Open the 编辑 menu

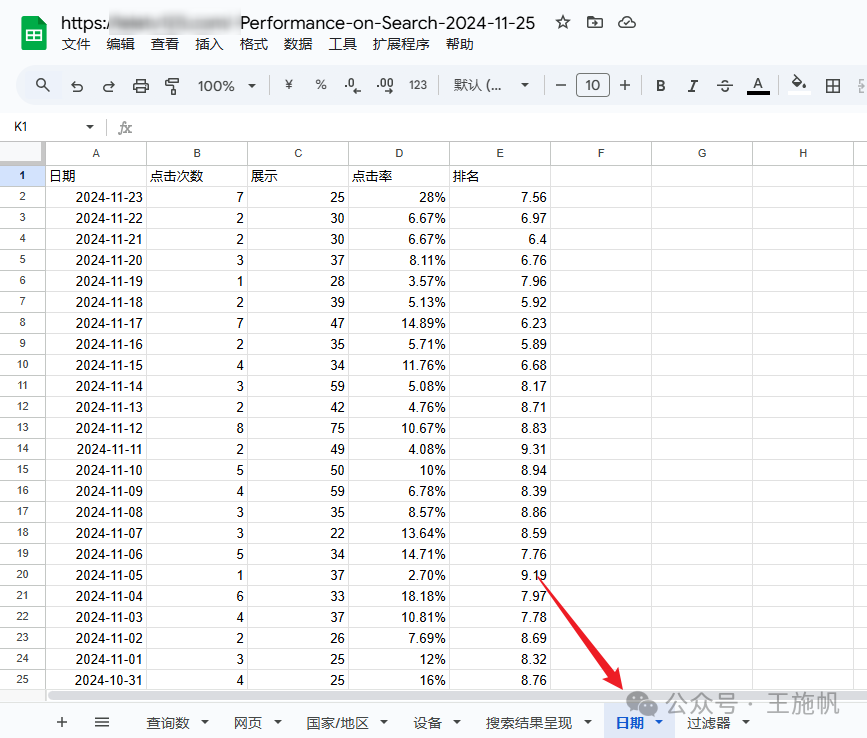(x=121, y=44)
